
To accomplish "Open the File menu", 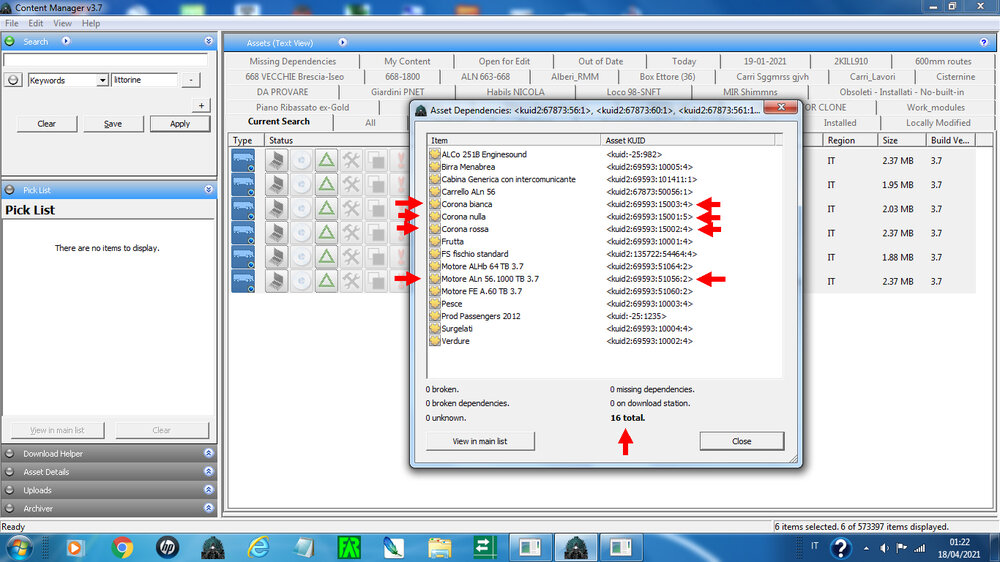I will pyautogui.click(x=11, y=24).
